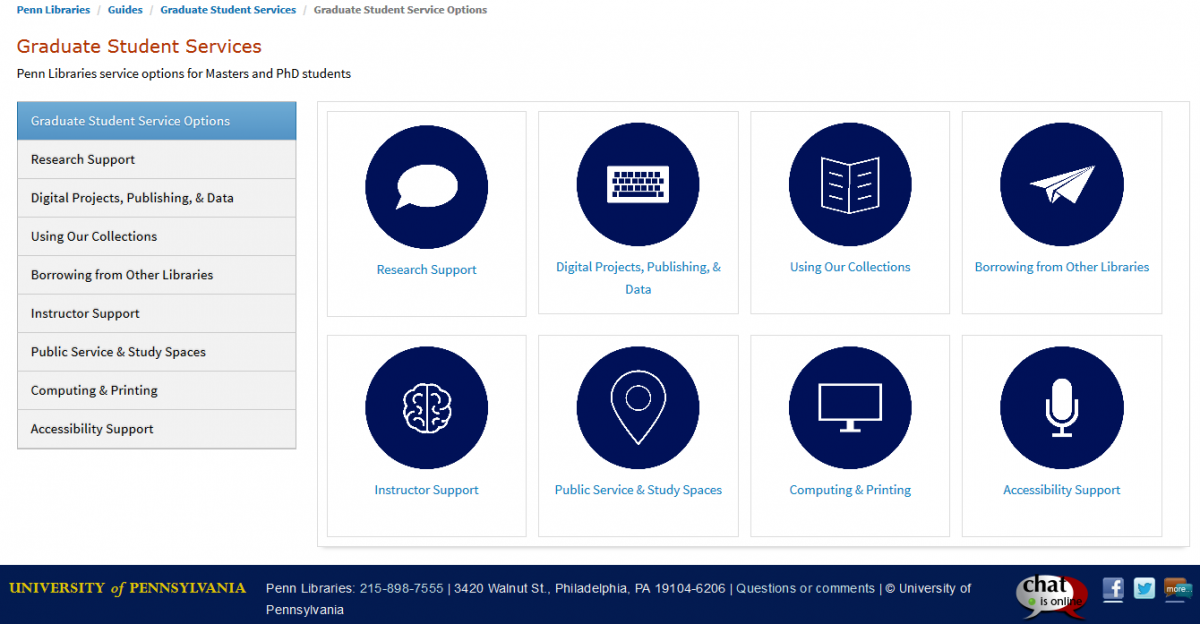The width and height of the screenshot is (1200, 624).
Task: Select Using Our Collections in the sidebar
Action: pyautogui.click(x=157, y=237)
